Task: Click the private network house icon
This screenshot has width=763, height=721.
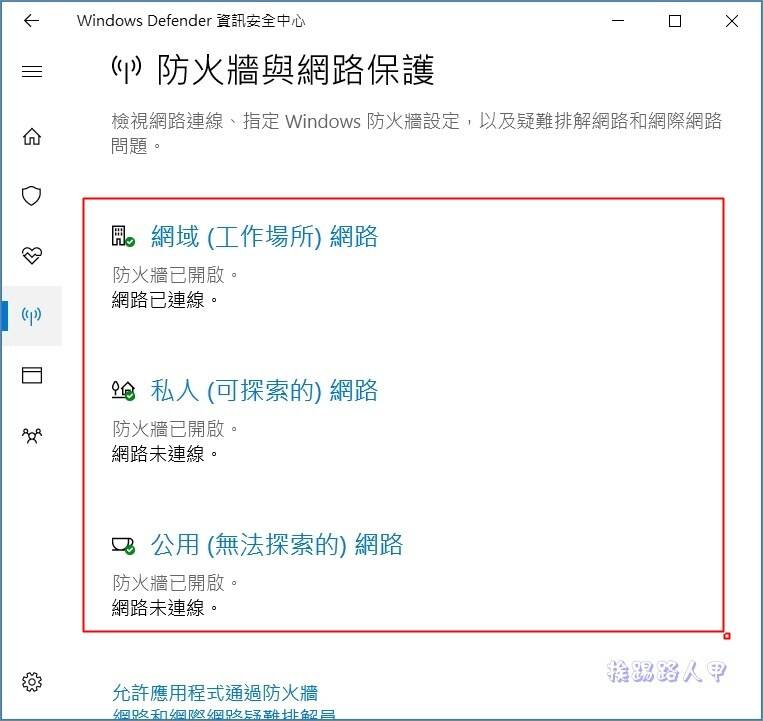Action: (x=123, y=390)
